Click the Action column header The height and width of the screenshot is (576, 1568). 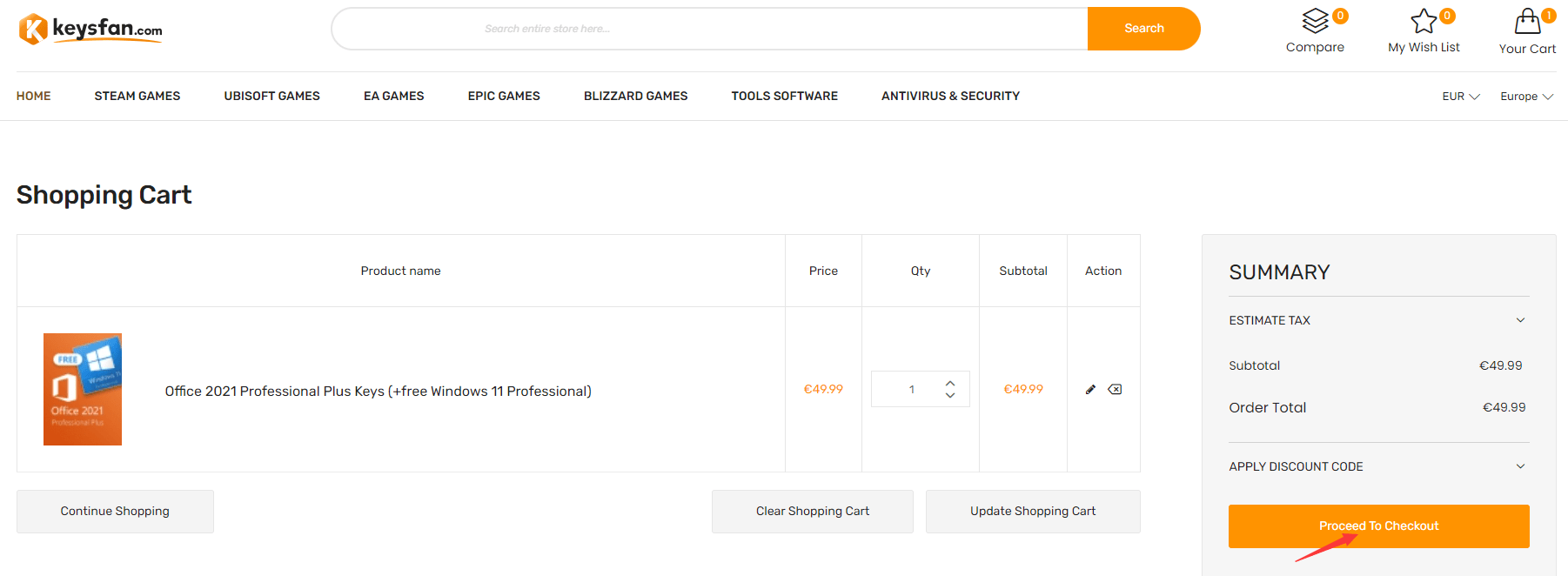point(1103,271)
